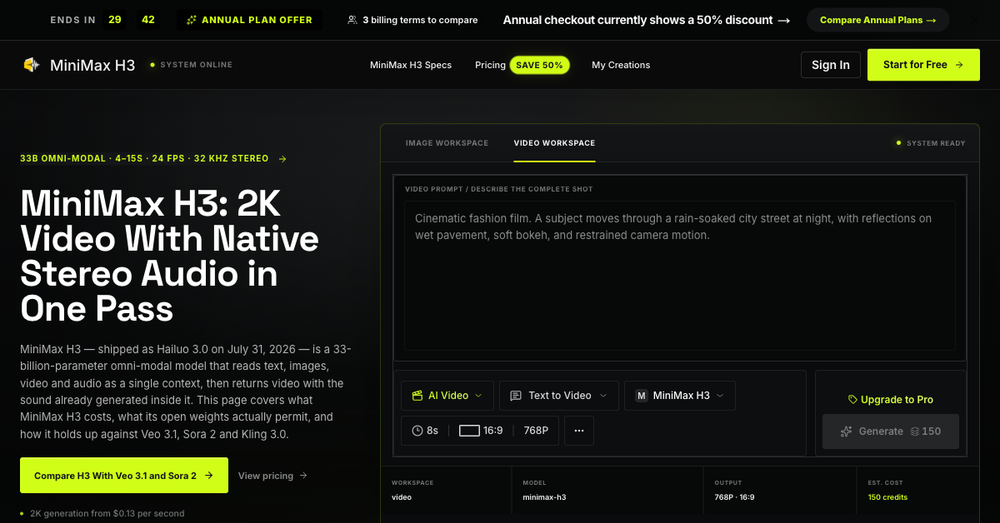Image resolution: width=1000 pixels, height=523 pixels.
Task: Change the 8s duration setting
Action: click(425, 431)
